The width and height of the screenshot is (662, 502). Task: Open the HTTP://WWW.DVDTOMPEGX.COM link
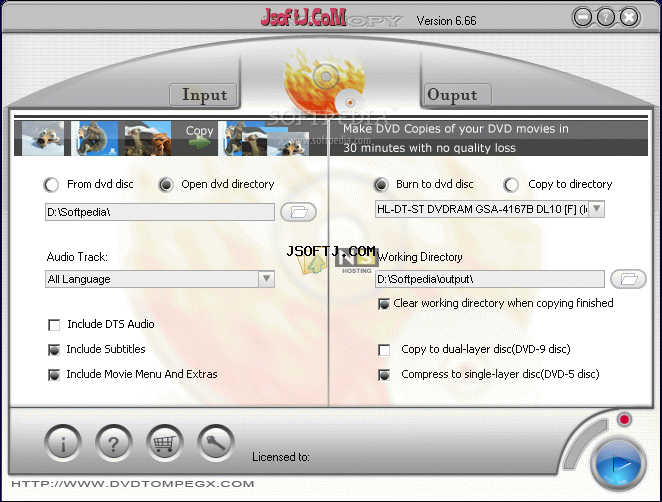pyautogui.click(x=133, y=484)
